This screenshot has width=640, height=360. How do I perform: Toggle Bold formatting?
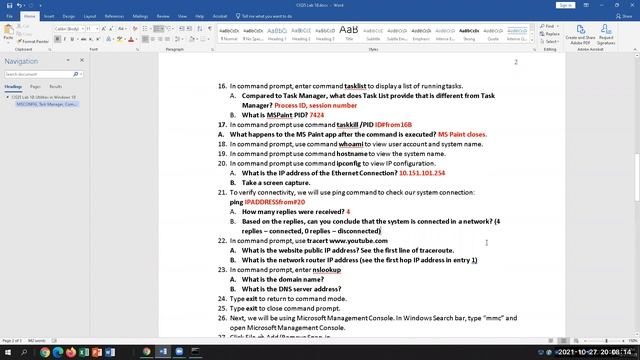tap(57, 39)
